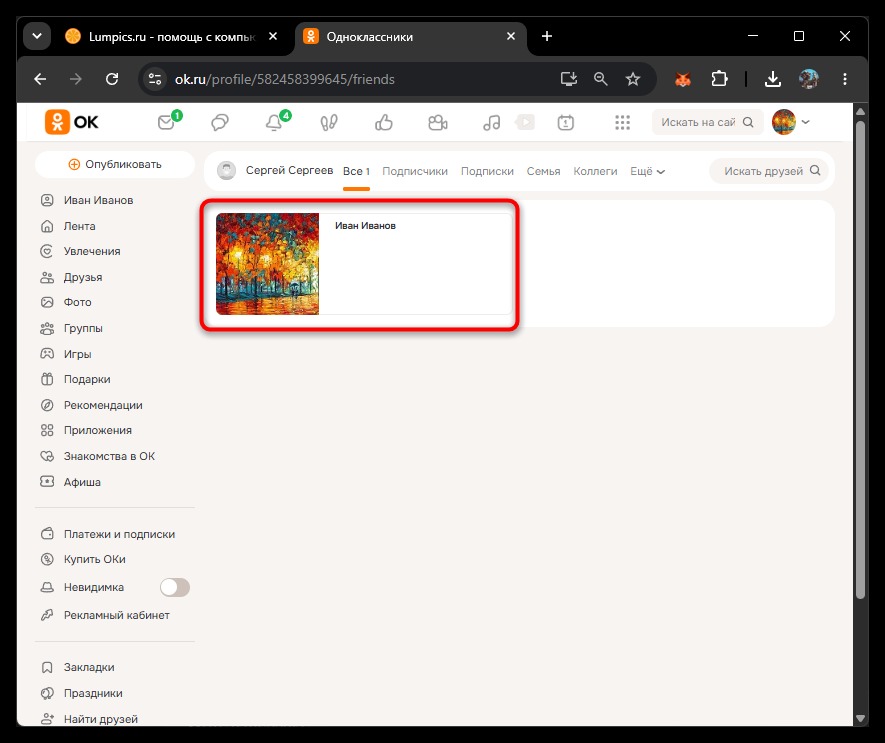
Task: Open the tab search dropdown arrow
Action: pos(37,36)
